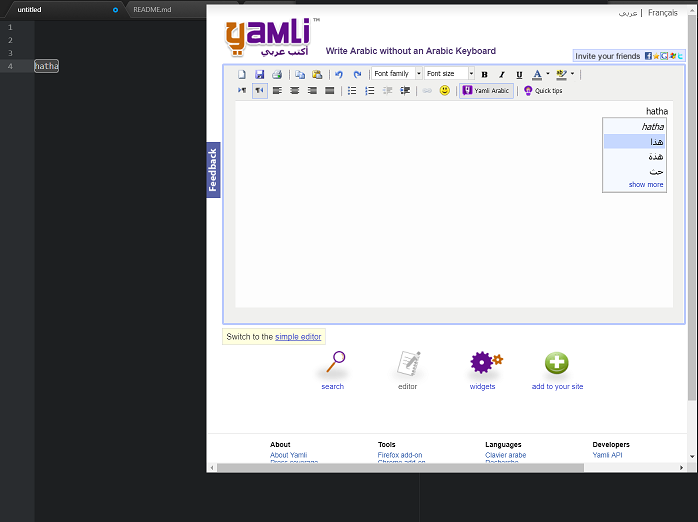Click the vertical scrollbar of the Yamli page
The height and width of the screenshot is (522, 698).
click(x=691, y=209)
